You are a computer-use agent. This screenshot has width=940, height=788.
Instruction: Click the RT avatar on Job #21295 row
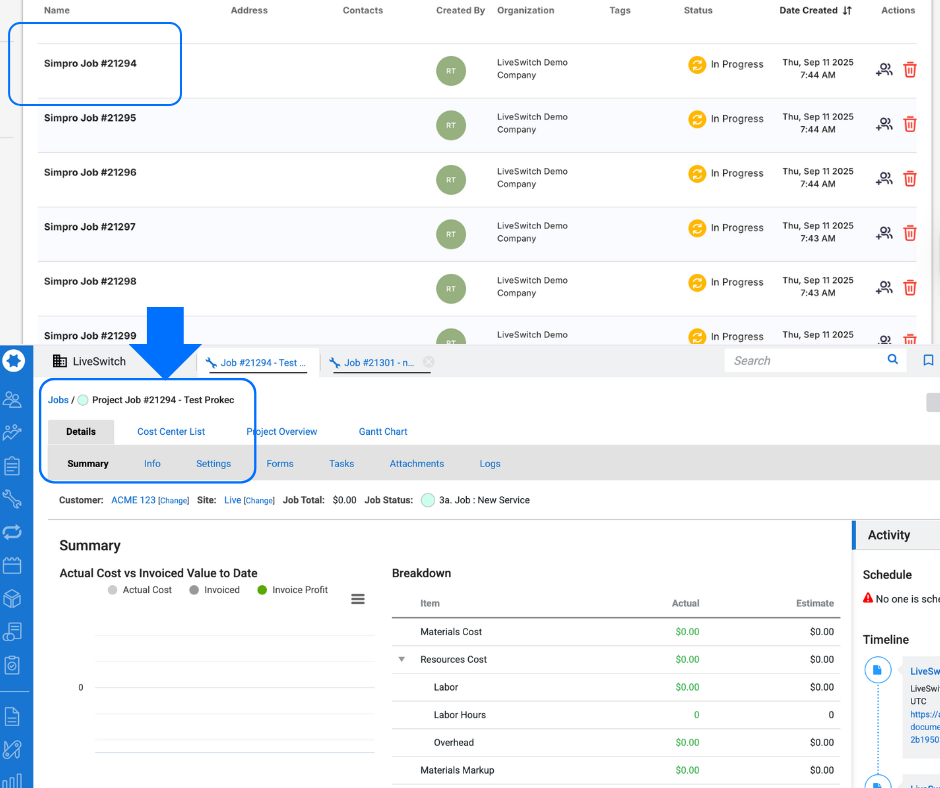(x=451, y=125)
